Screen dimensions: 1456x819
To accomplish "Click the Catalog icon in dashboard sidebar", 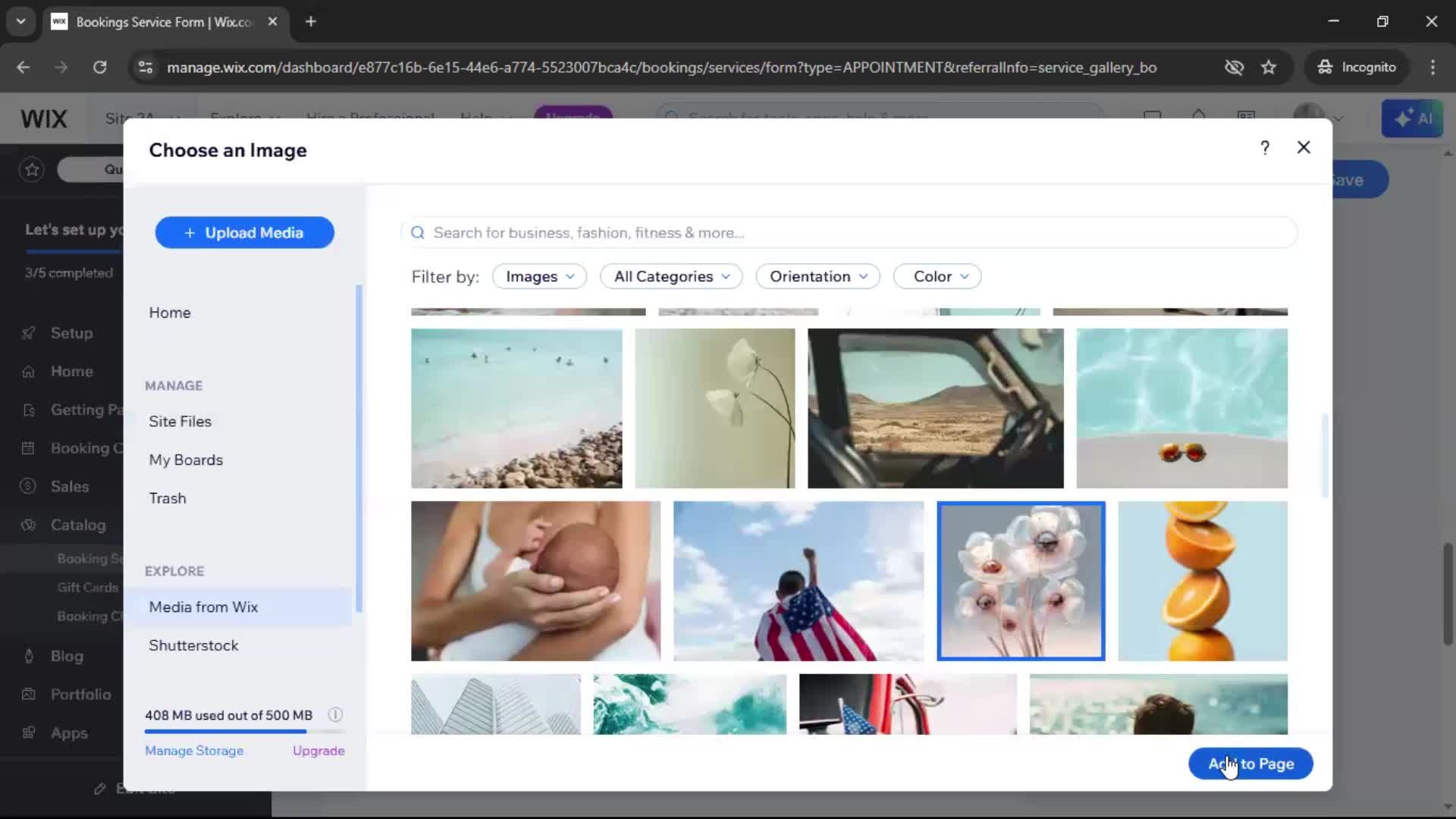I will pos(29,525).
